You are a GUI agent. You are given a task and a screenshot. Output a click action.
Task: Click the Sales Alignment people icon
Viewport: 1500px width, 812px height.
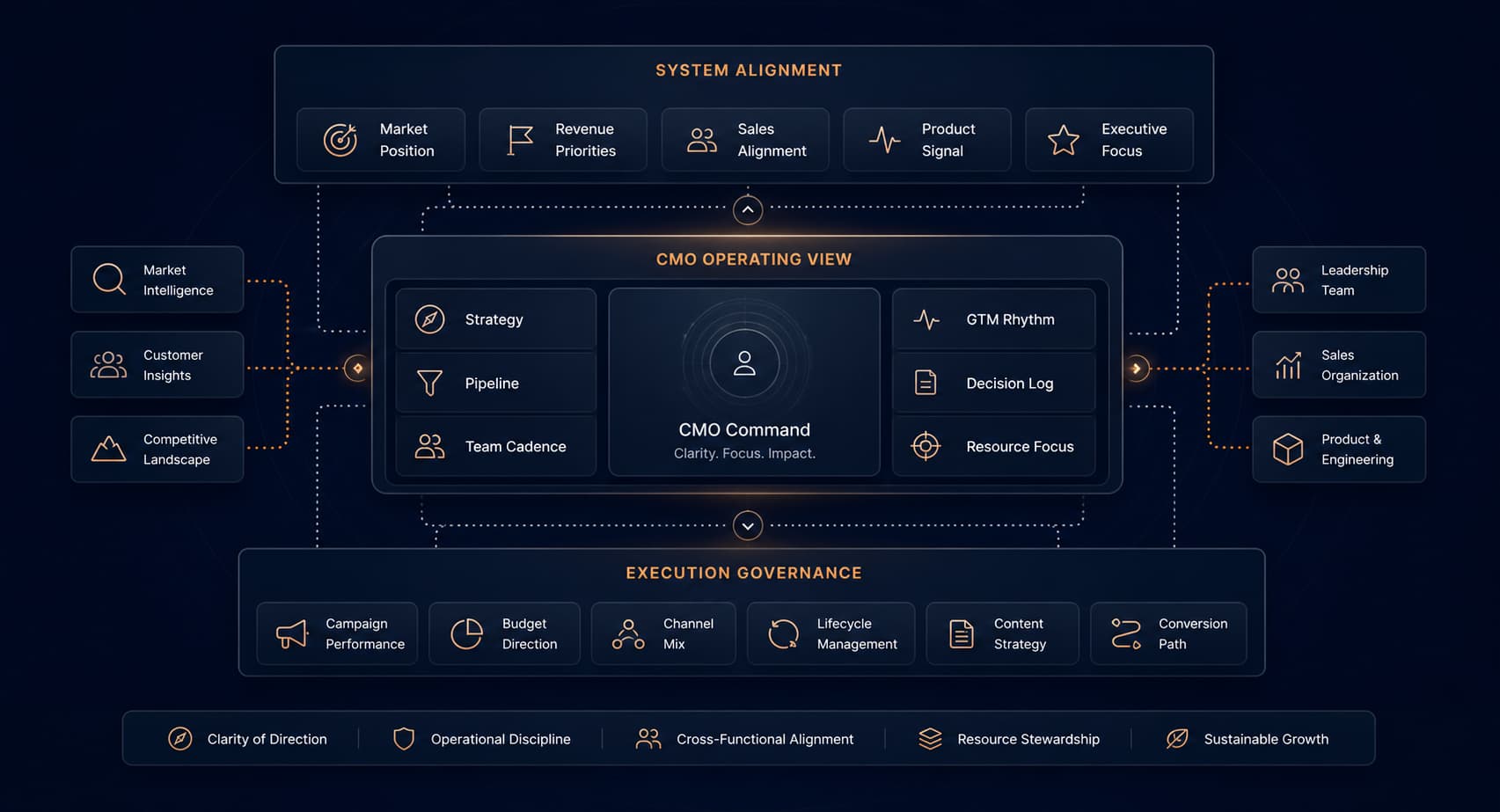(702, 140)
